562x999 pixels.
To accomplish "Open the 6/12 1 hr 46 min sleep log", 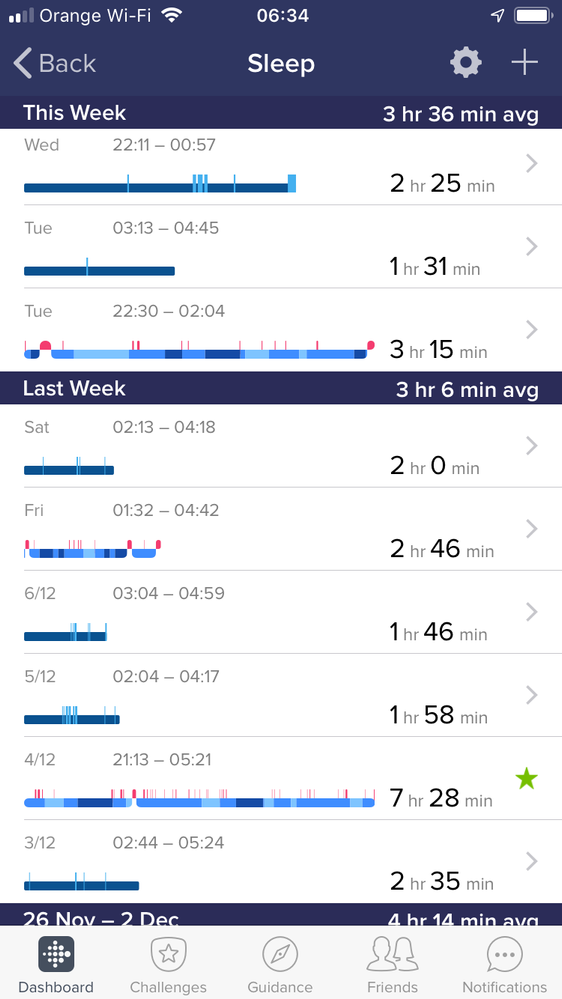I will click(281, 612).
